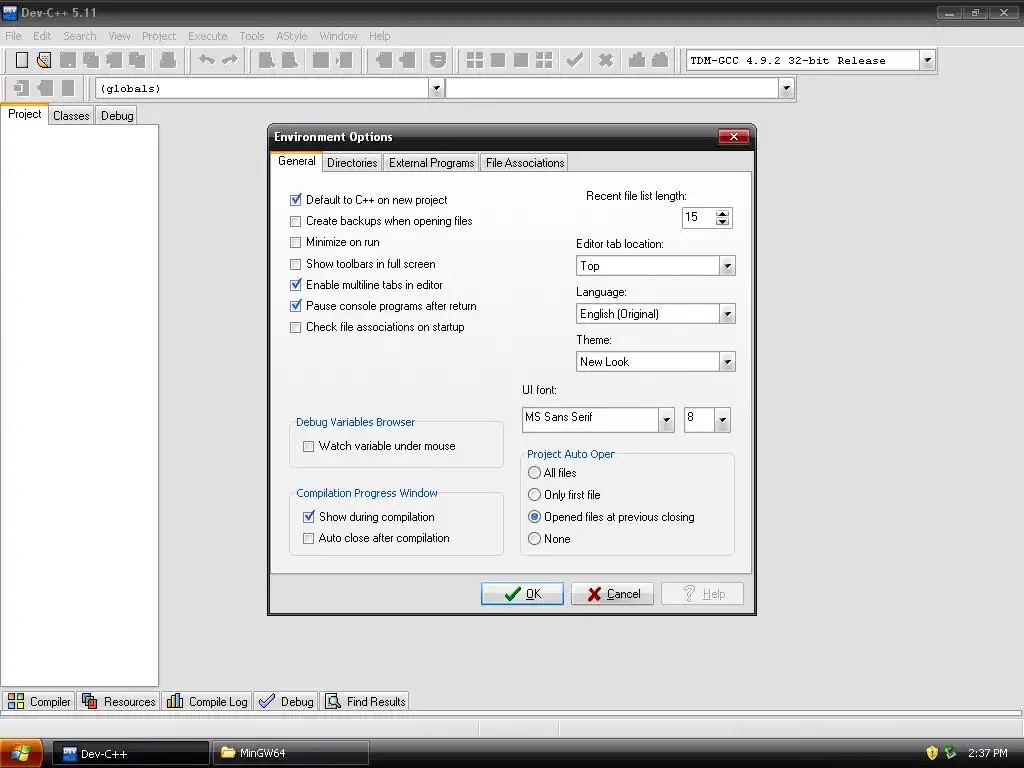Open the Classes tab in left panel
The image size is (1024, 768).
(71, 116)
